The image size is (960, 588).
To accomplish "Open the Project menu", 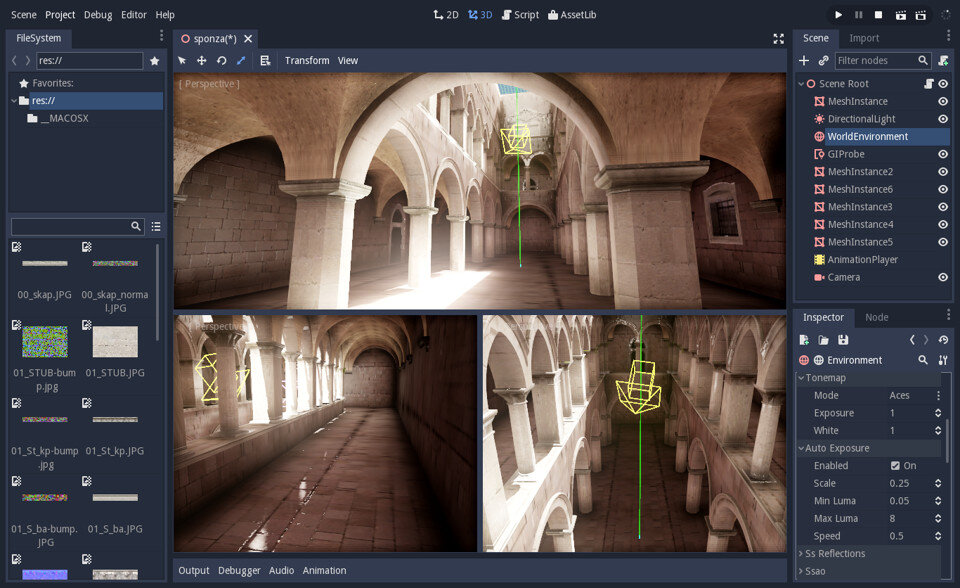I will coord(60,15).
